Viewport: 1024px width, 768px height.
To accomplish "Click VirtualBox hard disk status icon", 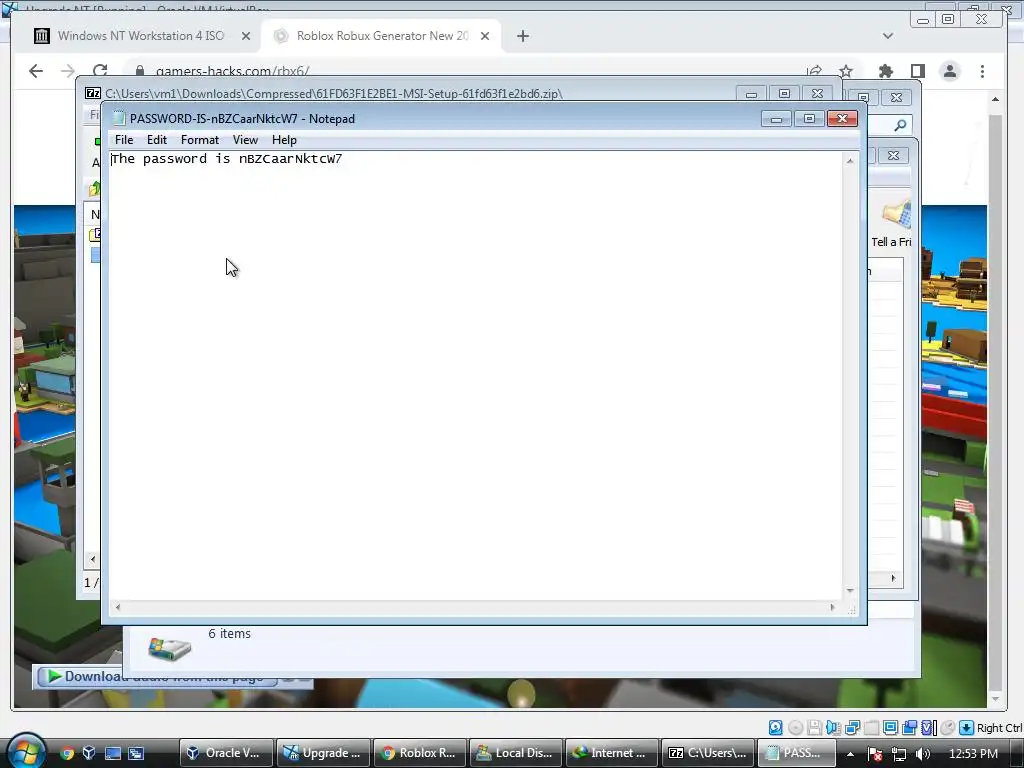I will coord(775,728).
